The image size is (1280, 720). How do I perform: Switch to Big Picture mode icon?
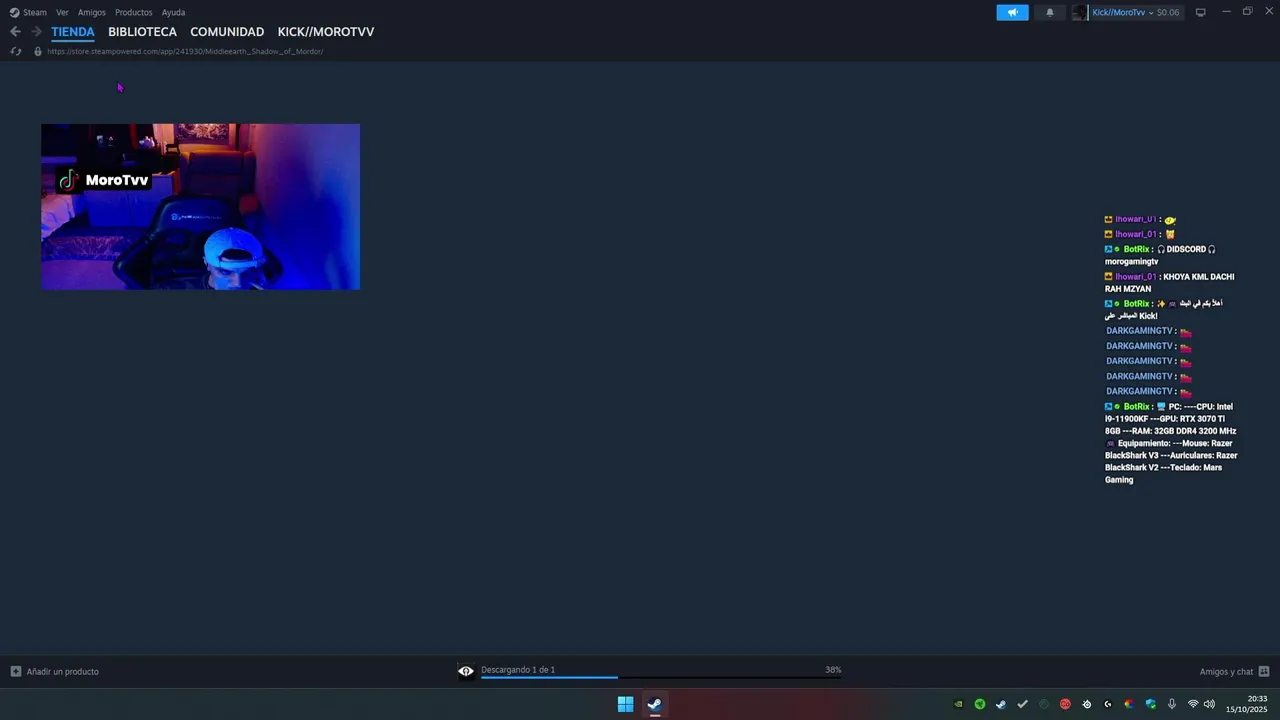click(1201, 12)
